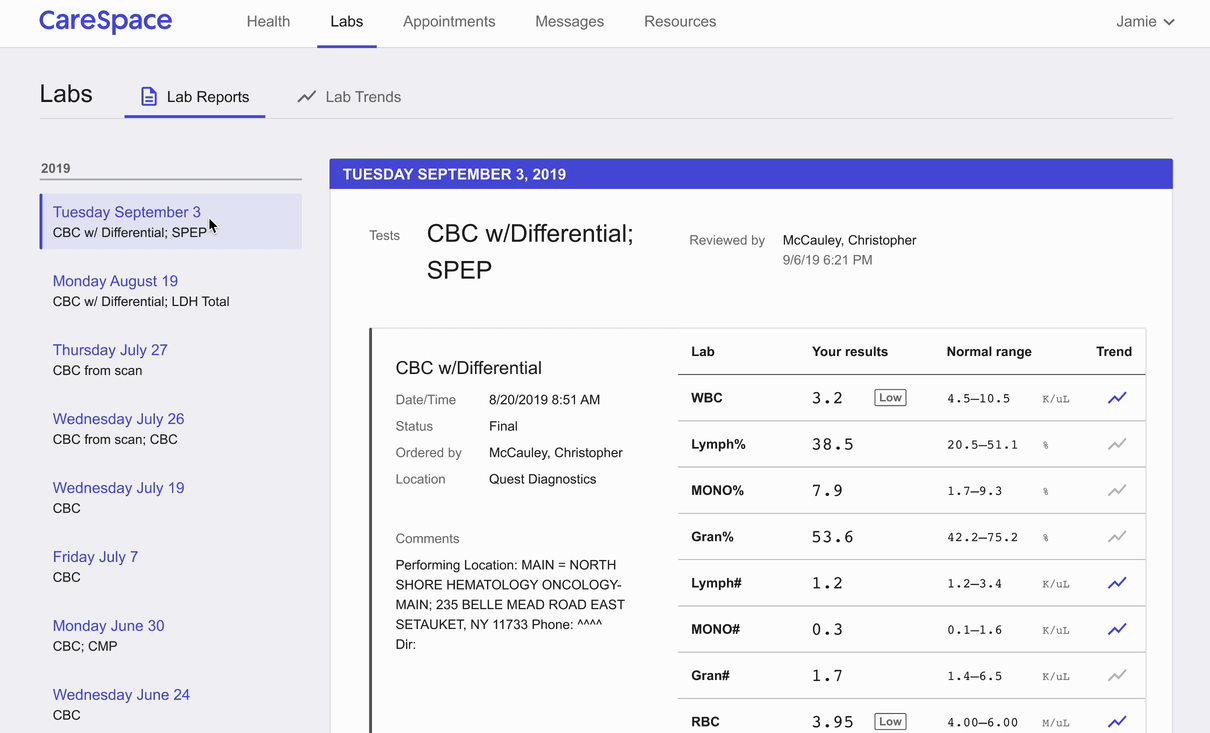1210x733 pixels.
Task: Open the Monday June 30 CBC; CMP report
Action: (108, 626)
